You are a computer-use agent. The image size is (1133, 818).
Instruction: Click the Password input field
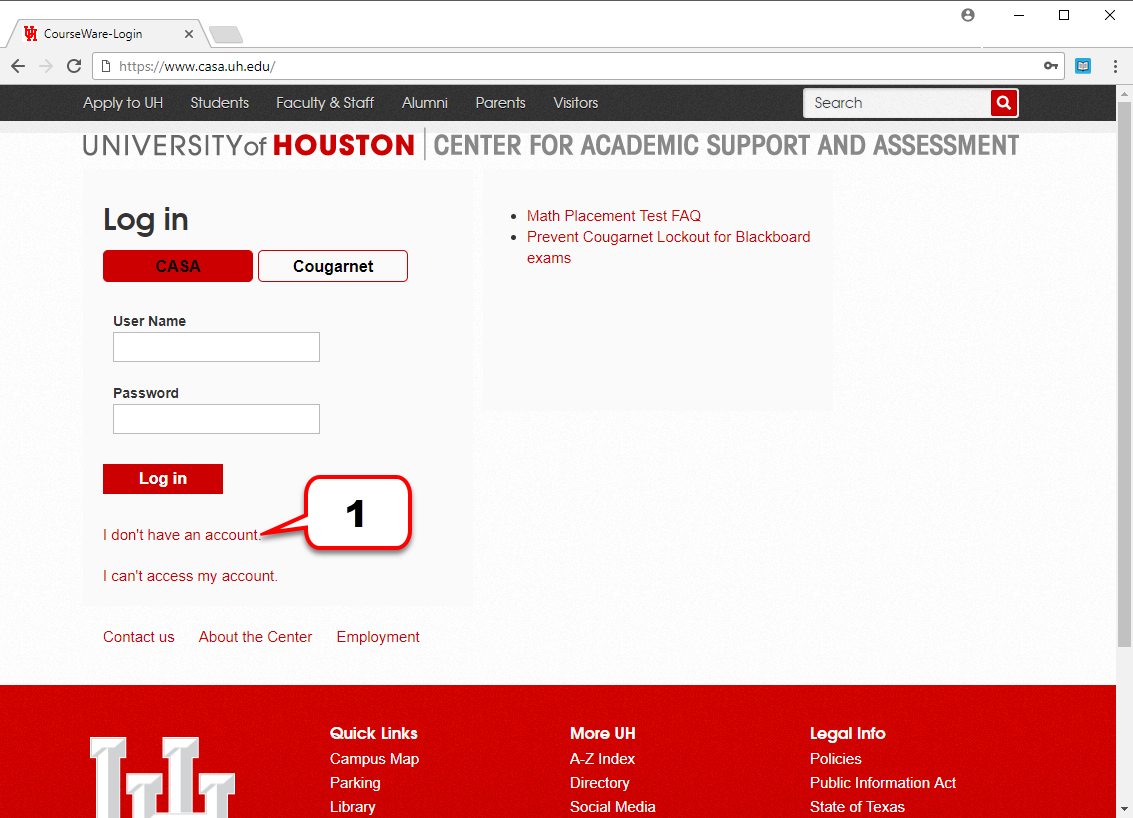click(x=216, y=419)
